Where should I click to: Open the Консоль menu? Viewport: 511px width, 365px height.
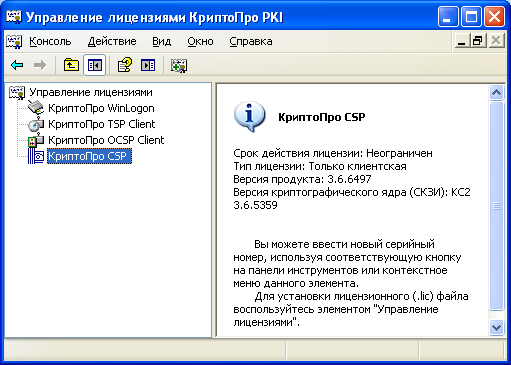(50, 41)
